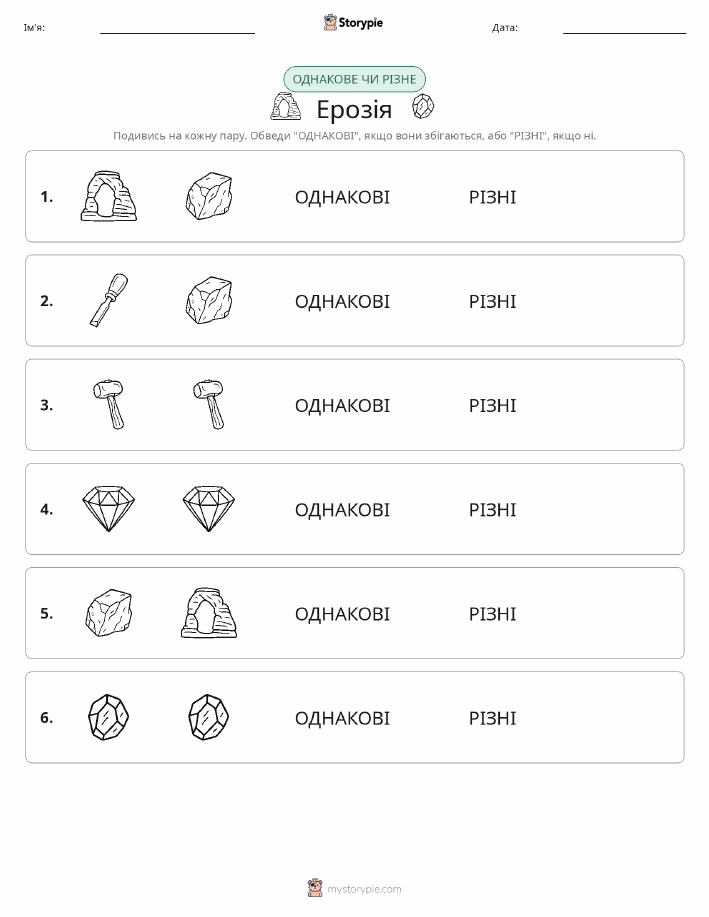
Task: Click the Storypie logo at top
Action: click(x=353, y=23)
